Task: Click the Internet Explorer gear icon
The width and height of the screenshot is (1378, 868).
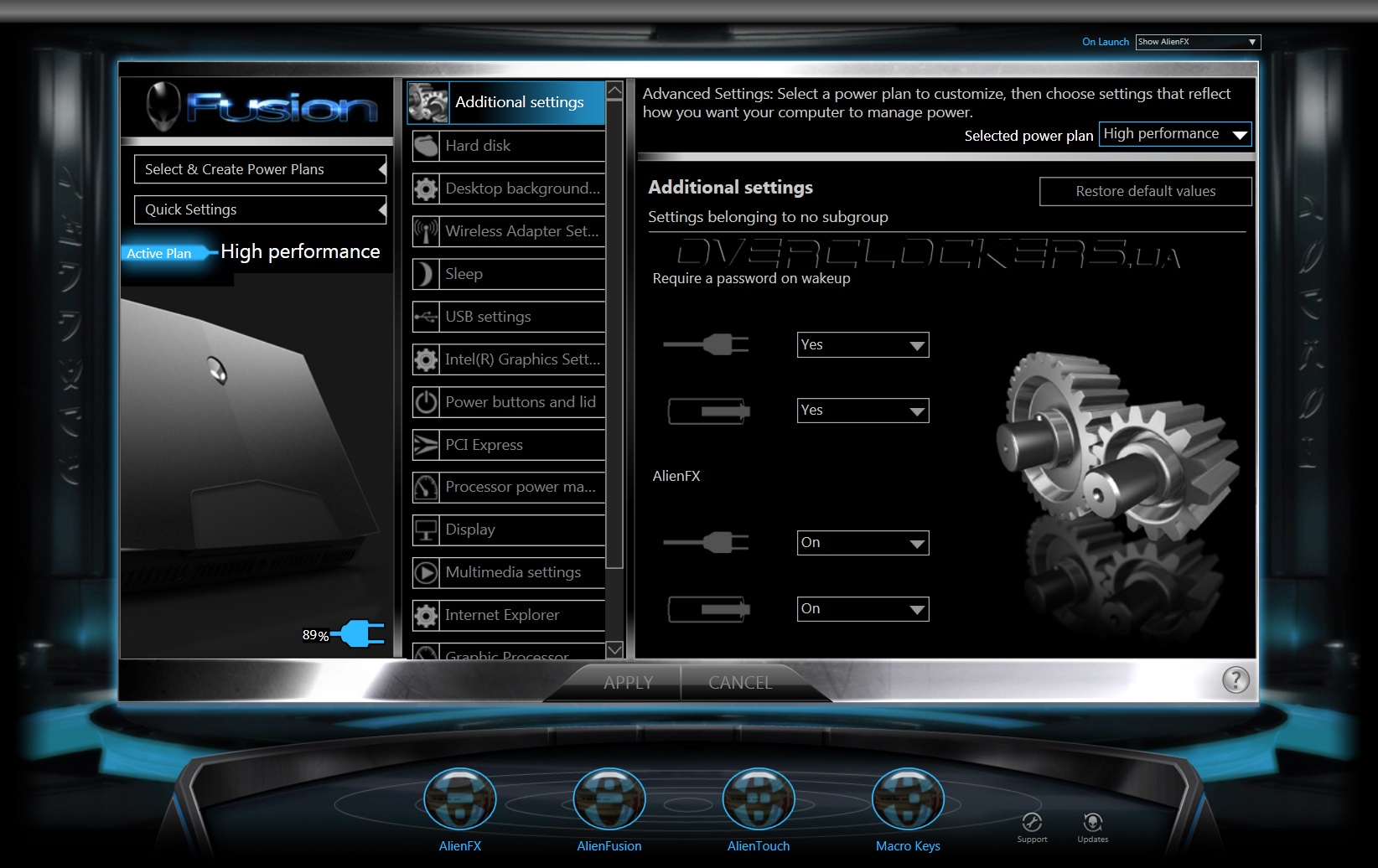Action: coord(426,615)
